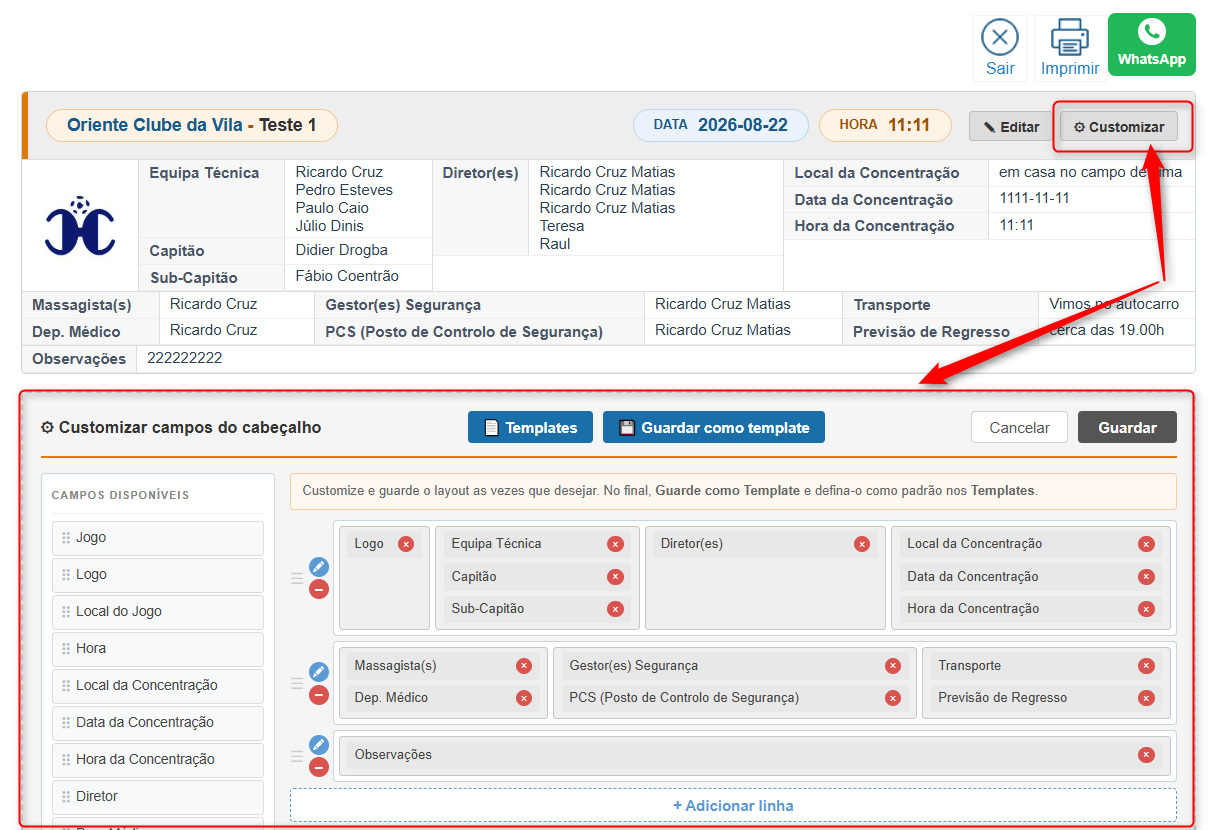1215x830 pixels.
Task: Select the Jogo available field item
Action: tap(158, 538)
